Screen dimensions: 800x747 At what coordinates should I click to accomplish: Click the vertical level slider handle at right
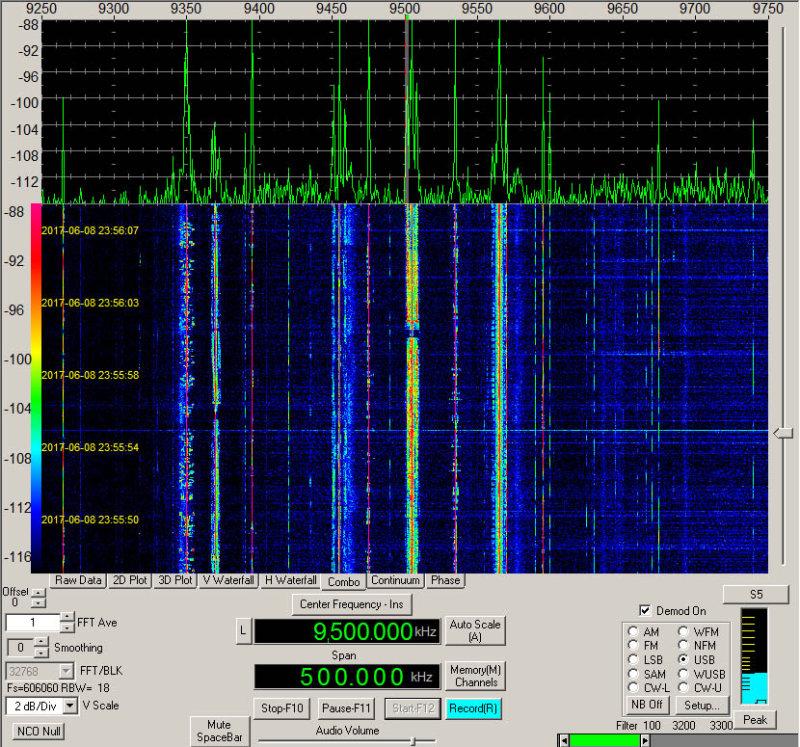[x=783, y=433]
